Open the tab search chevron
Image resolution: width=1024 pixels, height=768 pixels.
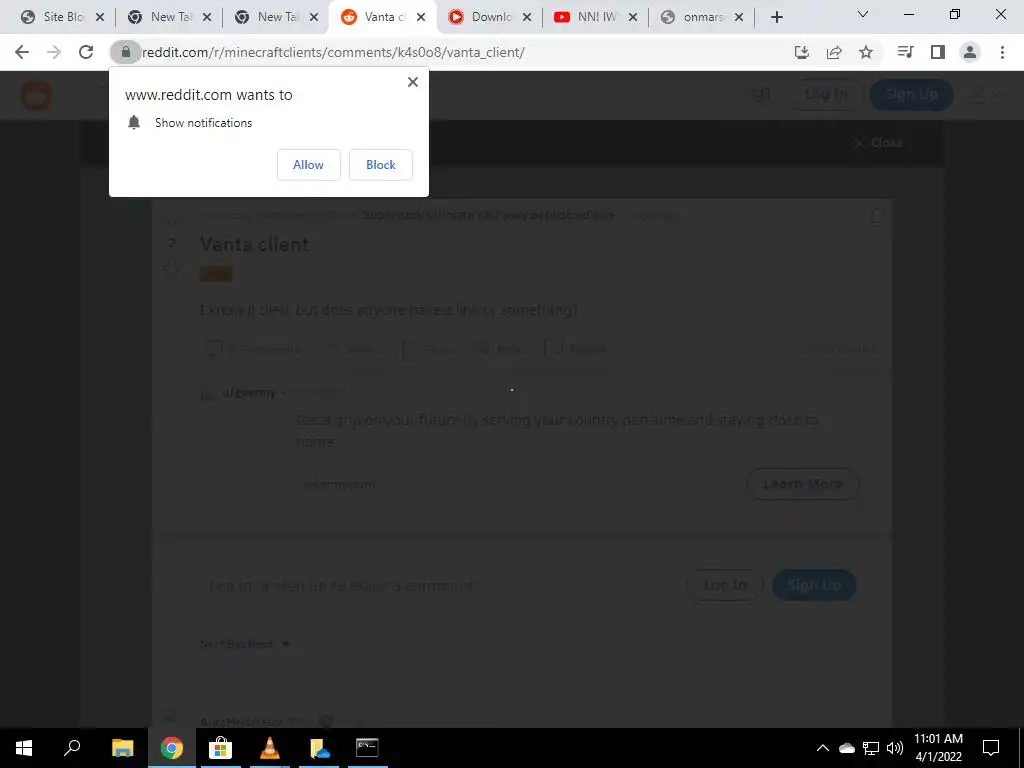[x=863, y=14]
